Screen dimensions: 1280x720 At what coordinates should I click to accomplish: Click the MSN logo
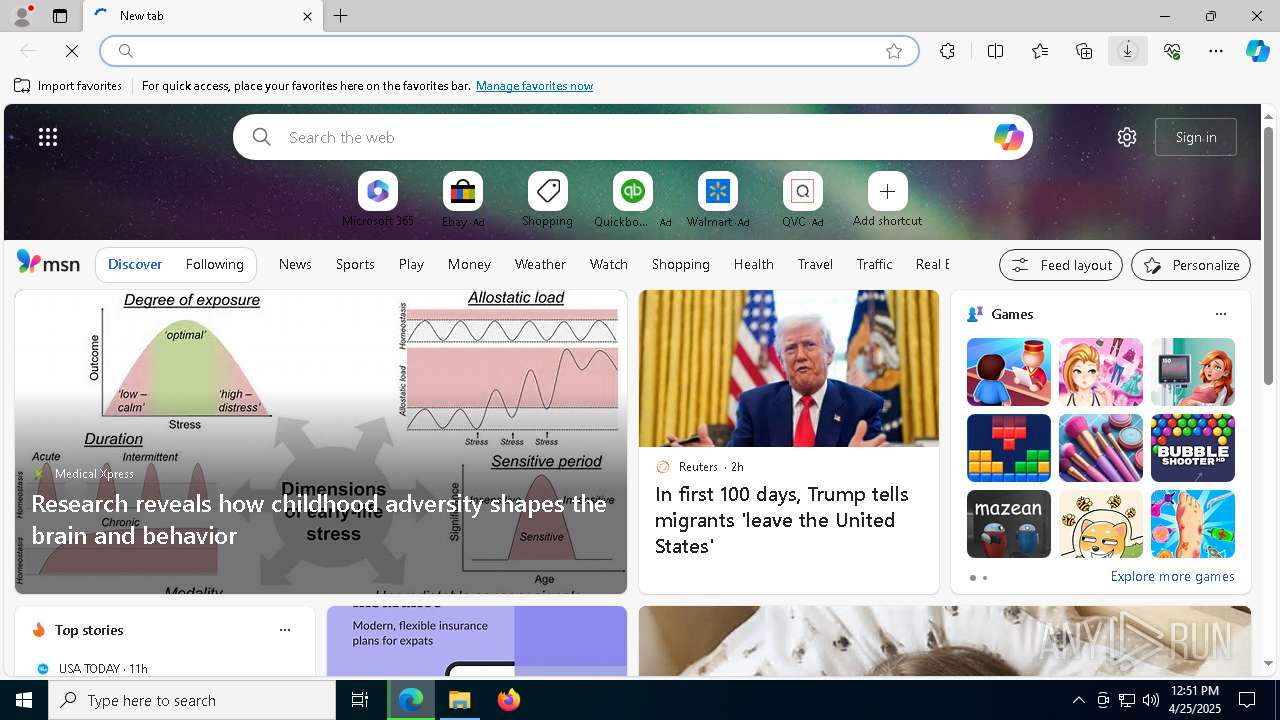point(48,264)
